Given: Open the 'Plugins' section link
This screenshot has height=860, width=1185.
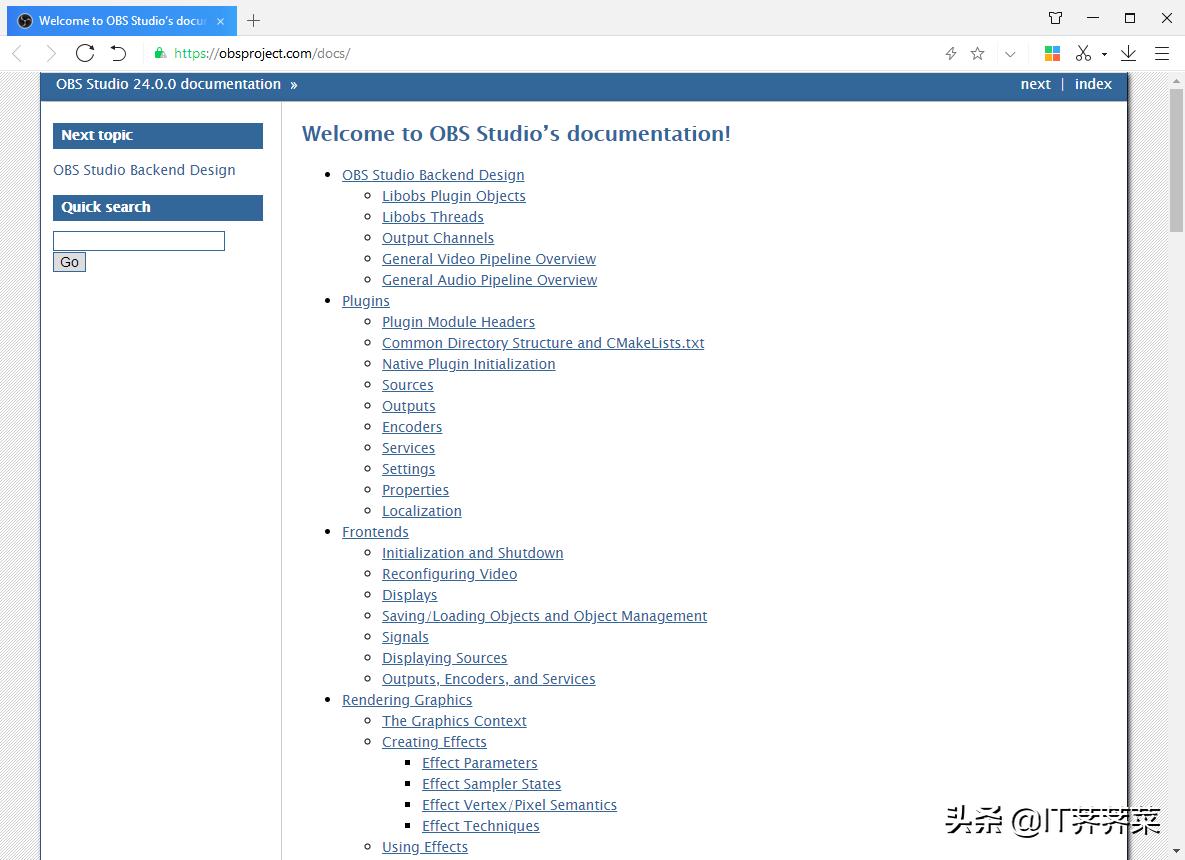Looking at the screenshot, I should [366, 301].
